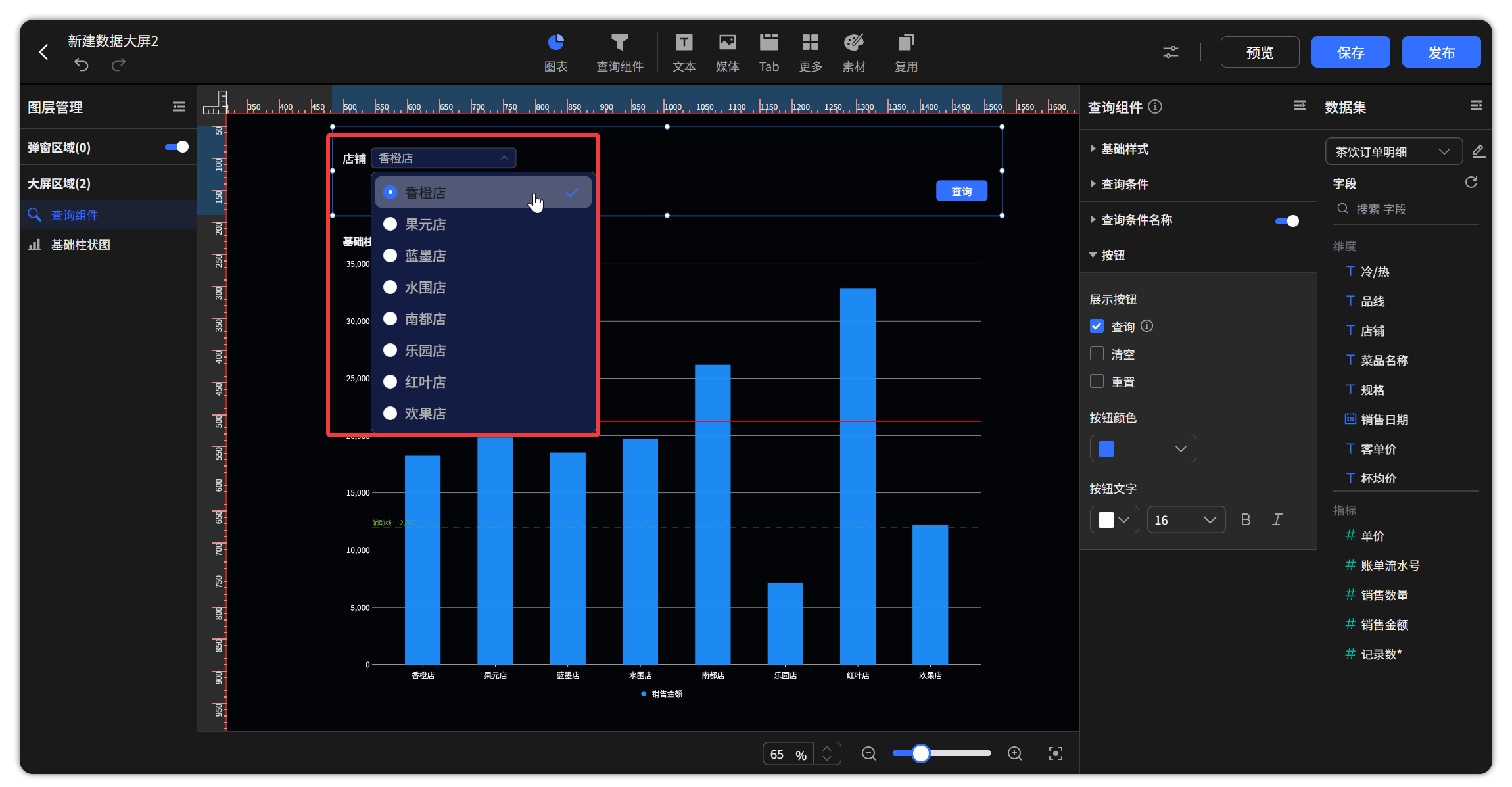Open the 茶饮订单明细 dataset dropdown
This screenshot has height=787, width=1512.
1393,151
